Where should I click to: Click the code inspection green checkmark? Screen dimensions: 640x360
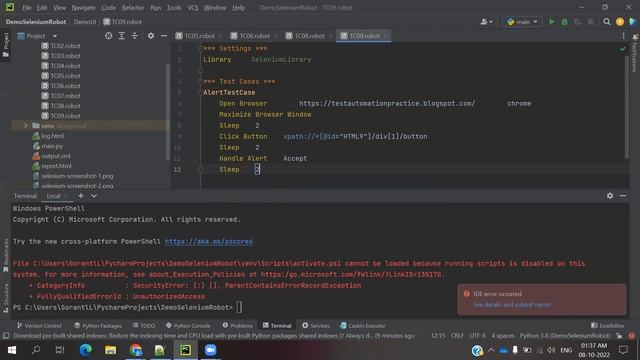(x=622, y=49)
